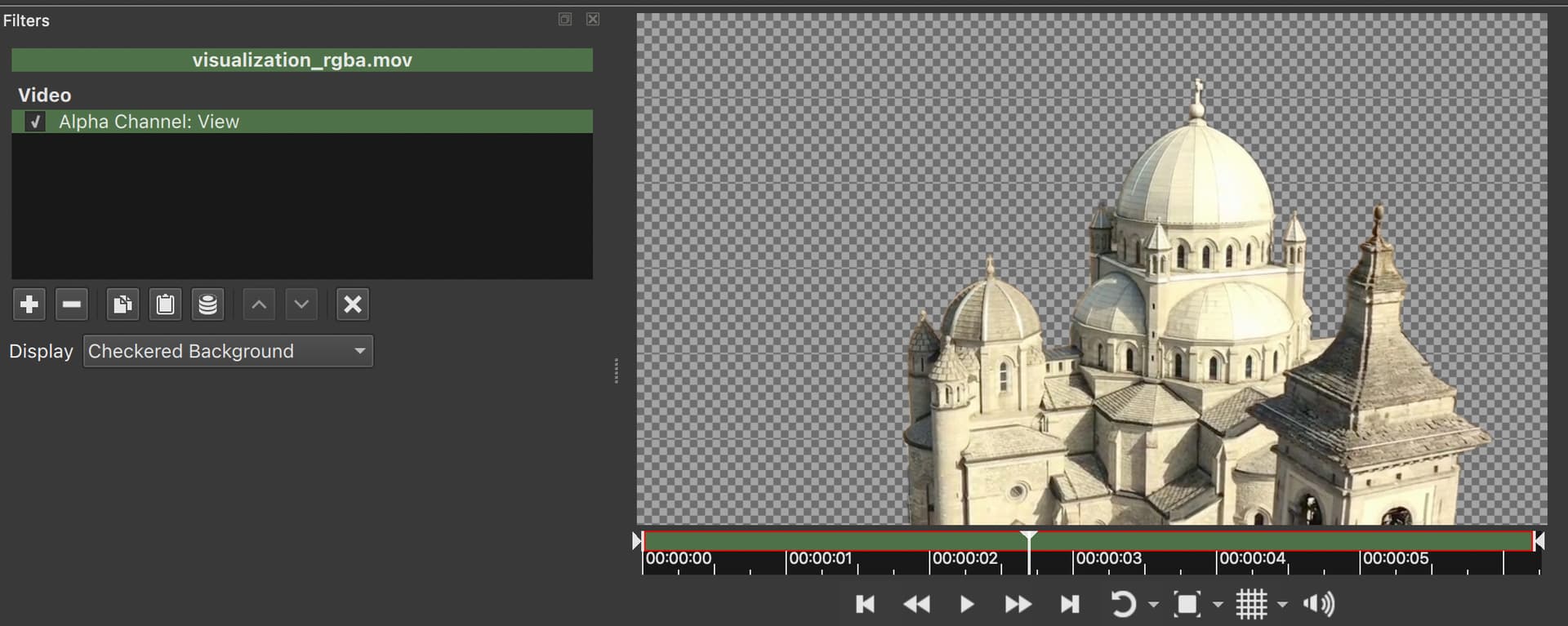The width and height of the screenshot is (1568, 626).
Task: Click the volume speaker icon
Action: point(1318,604)
